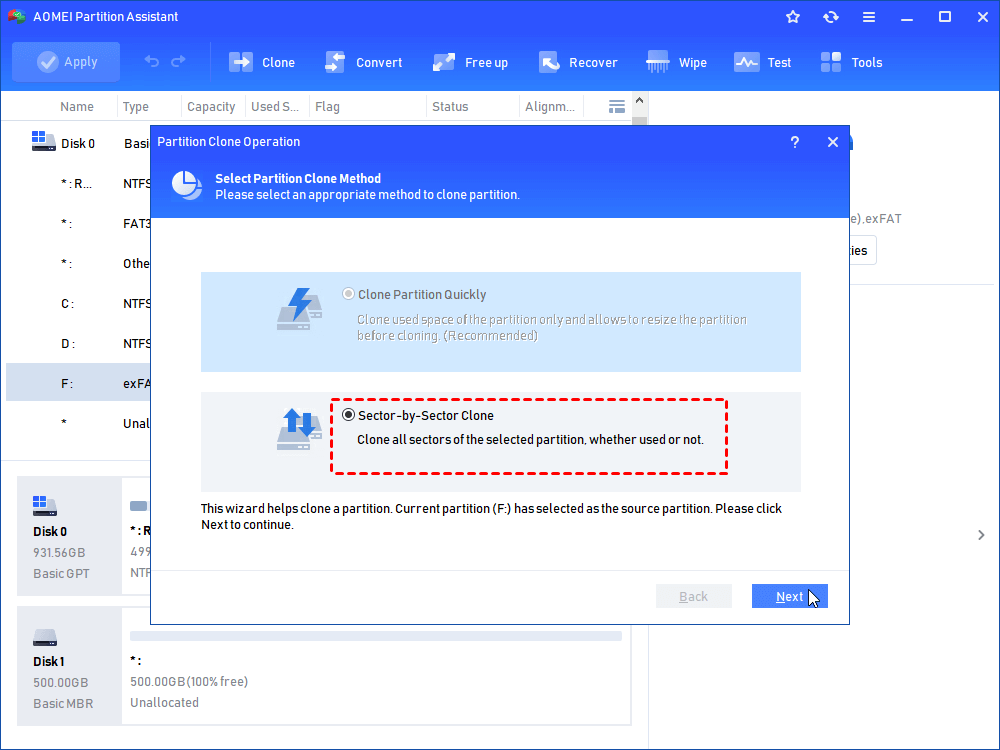Click the Back button
This screenshot has width=1000, height=750.
point(693,596)
